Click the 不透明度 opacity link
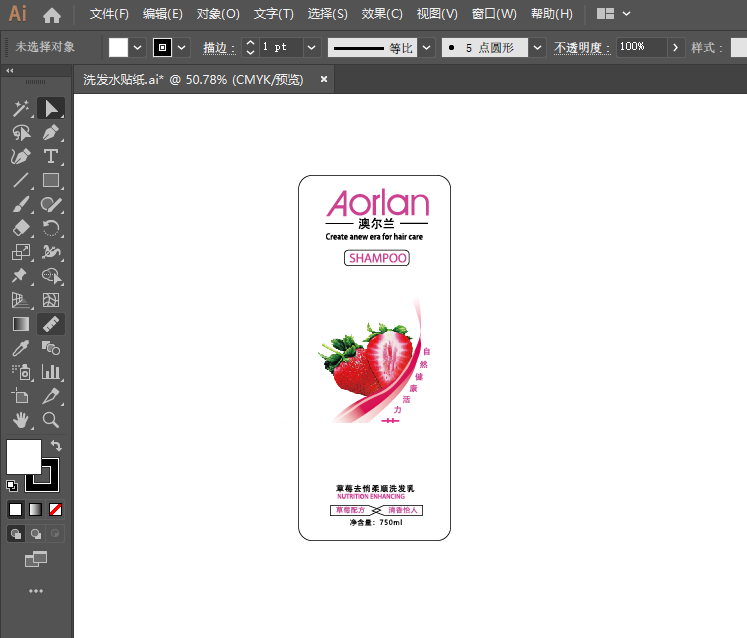Screen dimensions: 747x638 pos(580,48)
